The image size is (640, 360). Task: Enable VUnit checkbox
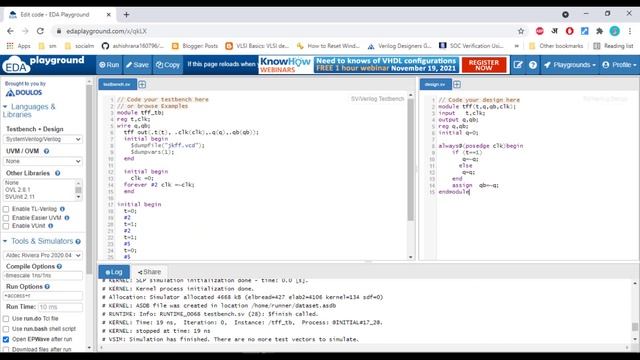(x=6, y=226)
